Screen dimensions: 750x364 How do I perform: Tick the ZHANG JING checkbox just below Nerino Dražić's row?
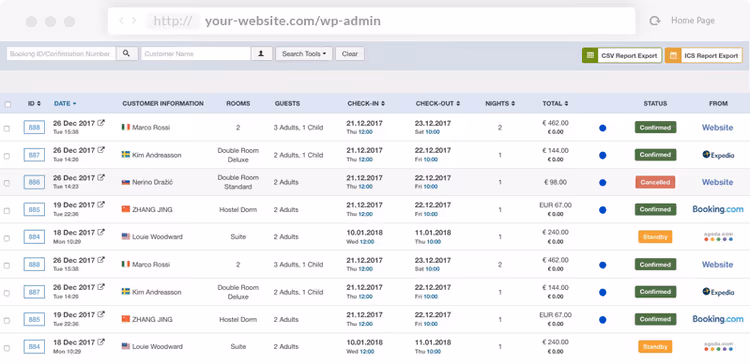(x=7, y=210)
